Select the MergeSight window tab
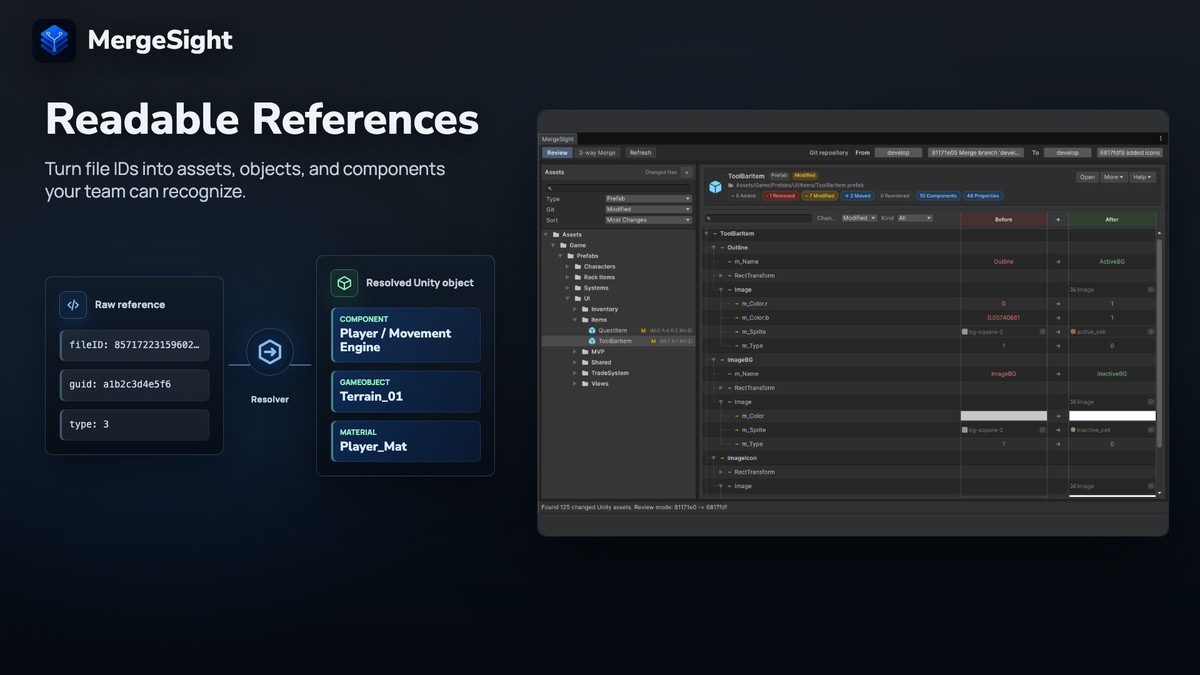The image size is (1200, 675). point(558,139)
